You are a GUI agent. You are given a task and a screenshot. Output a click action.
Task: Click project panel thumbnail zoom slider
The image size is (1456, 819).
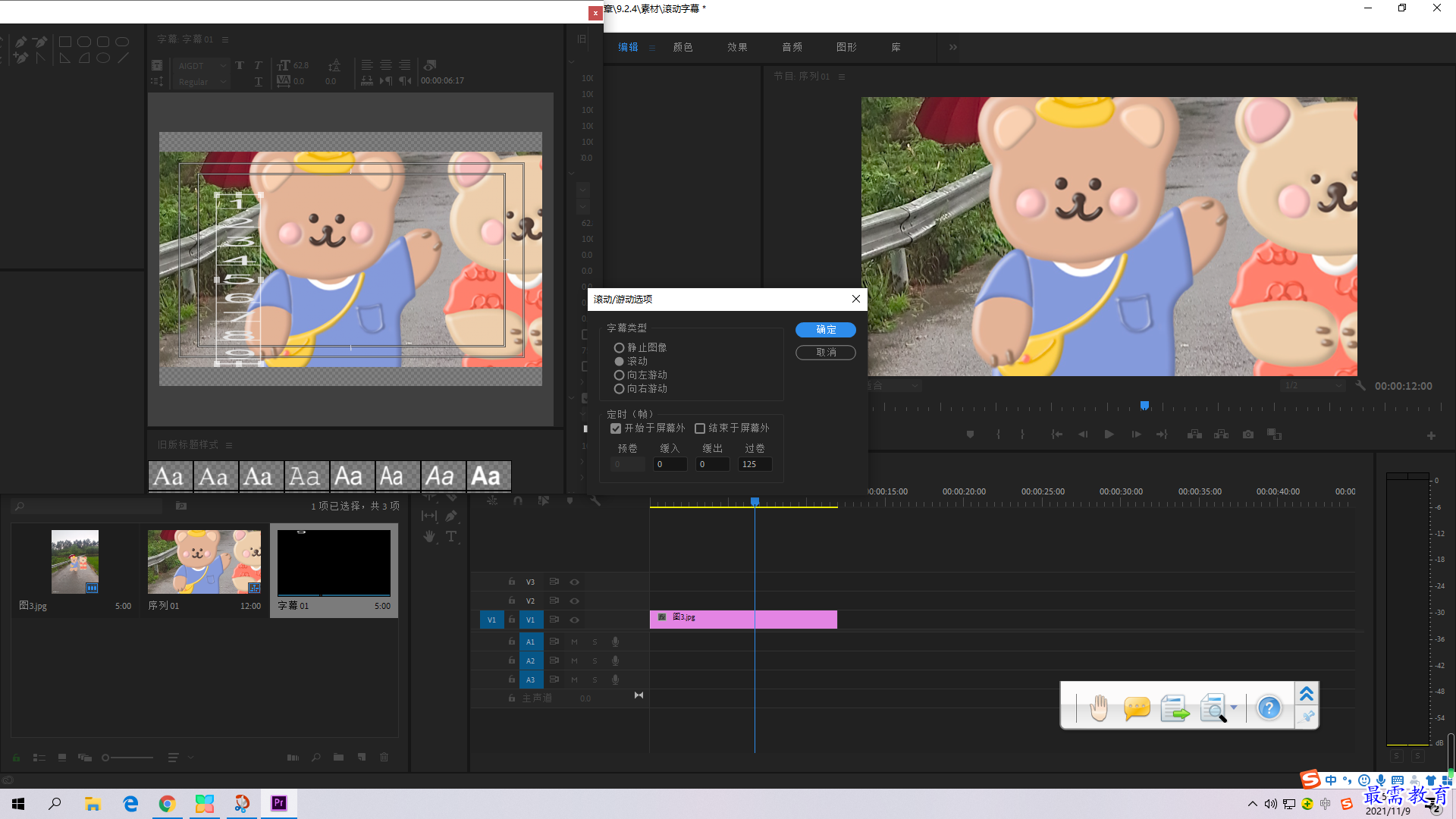point(127,757)
